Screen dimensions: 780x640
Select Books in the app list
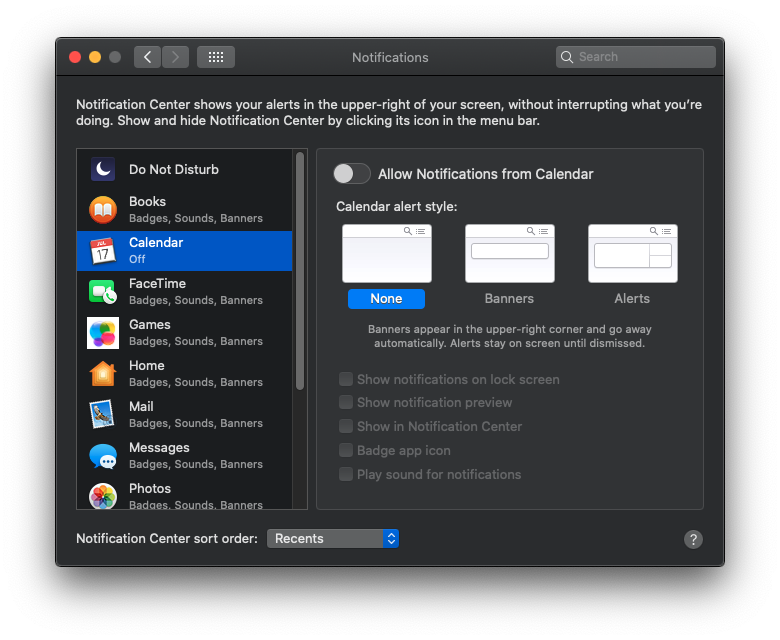tap(185, 210)
